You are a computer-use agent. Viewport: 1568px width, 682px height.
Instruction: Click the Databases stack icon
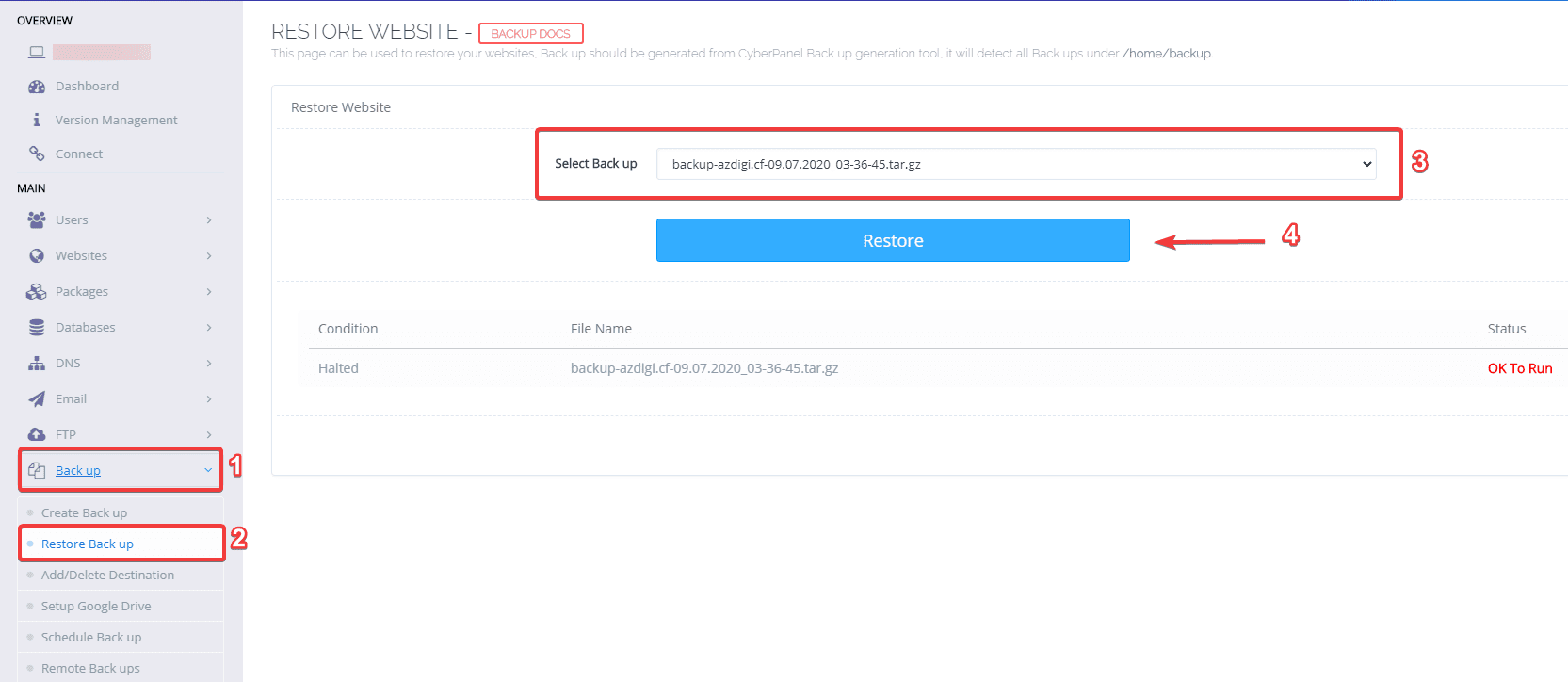tap(37, 328)
